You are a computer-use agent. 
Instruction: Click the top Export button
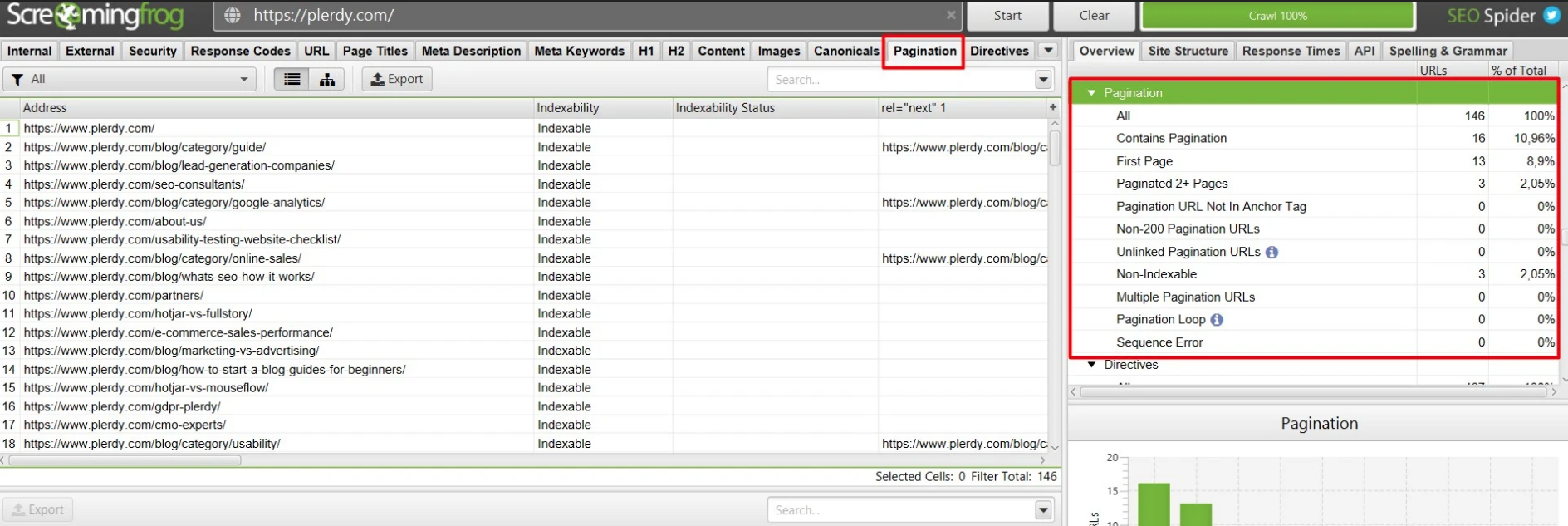click(x=397, y=79)
